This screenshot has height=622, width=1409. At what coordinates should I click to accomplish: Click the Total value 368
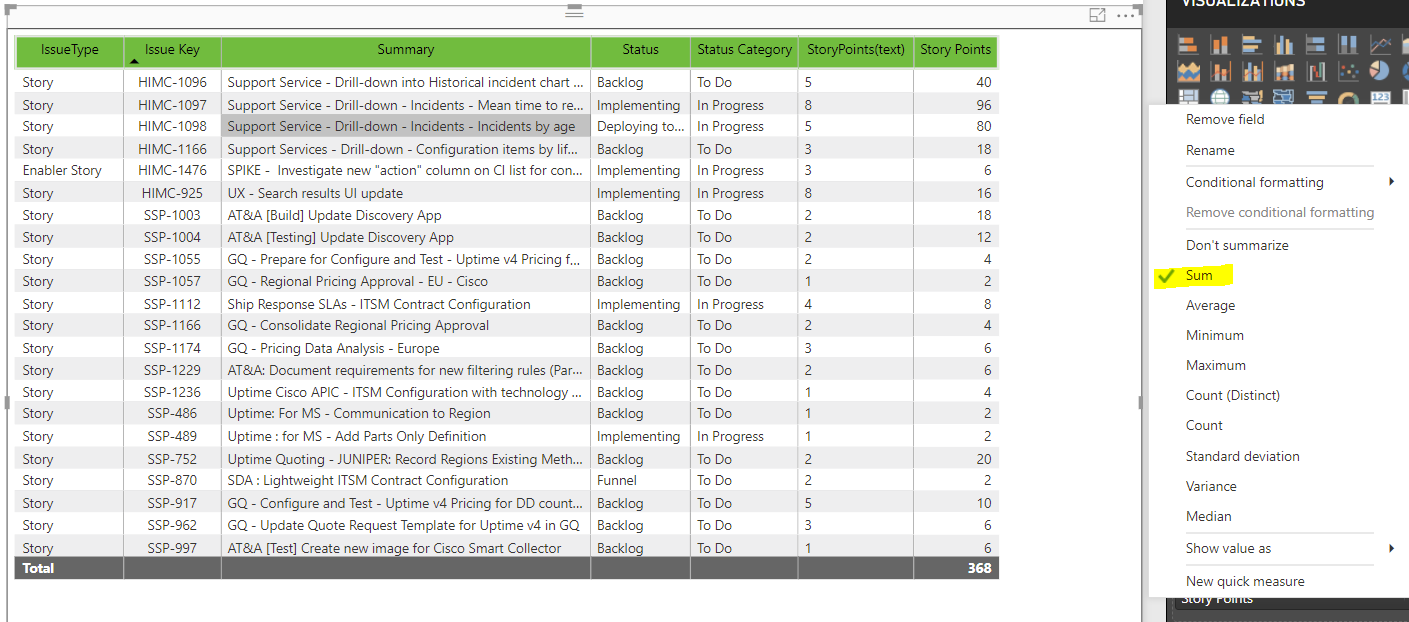click(x=980, y=568)
